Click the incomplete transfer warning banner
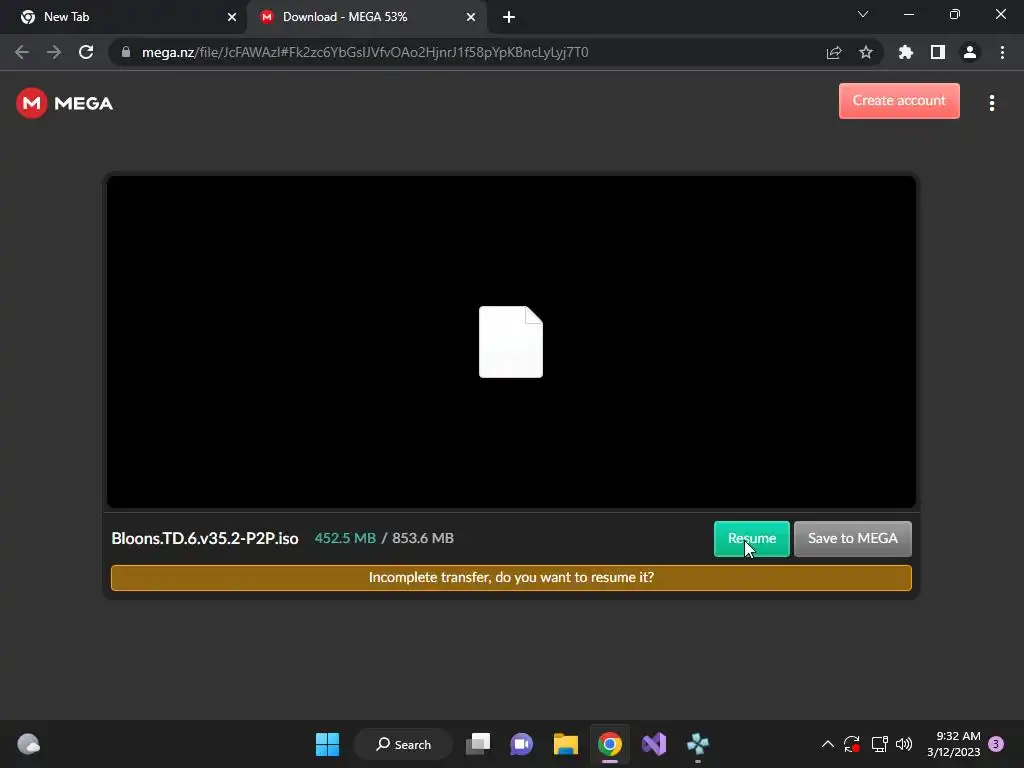1024x768 pixels. pos(511,578)
